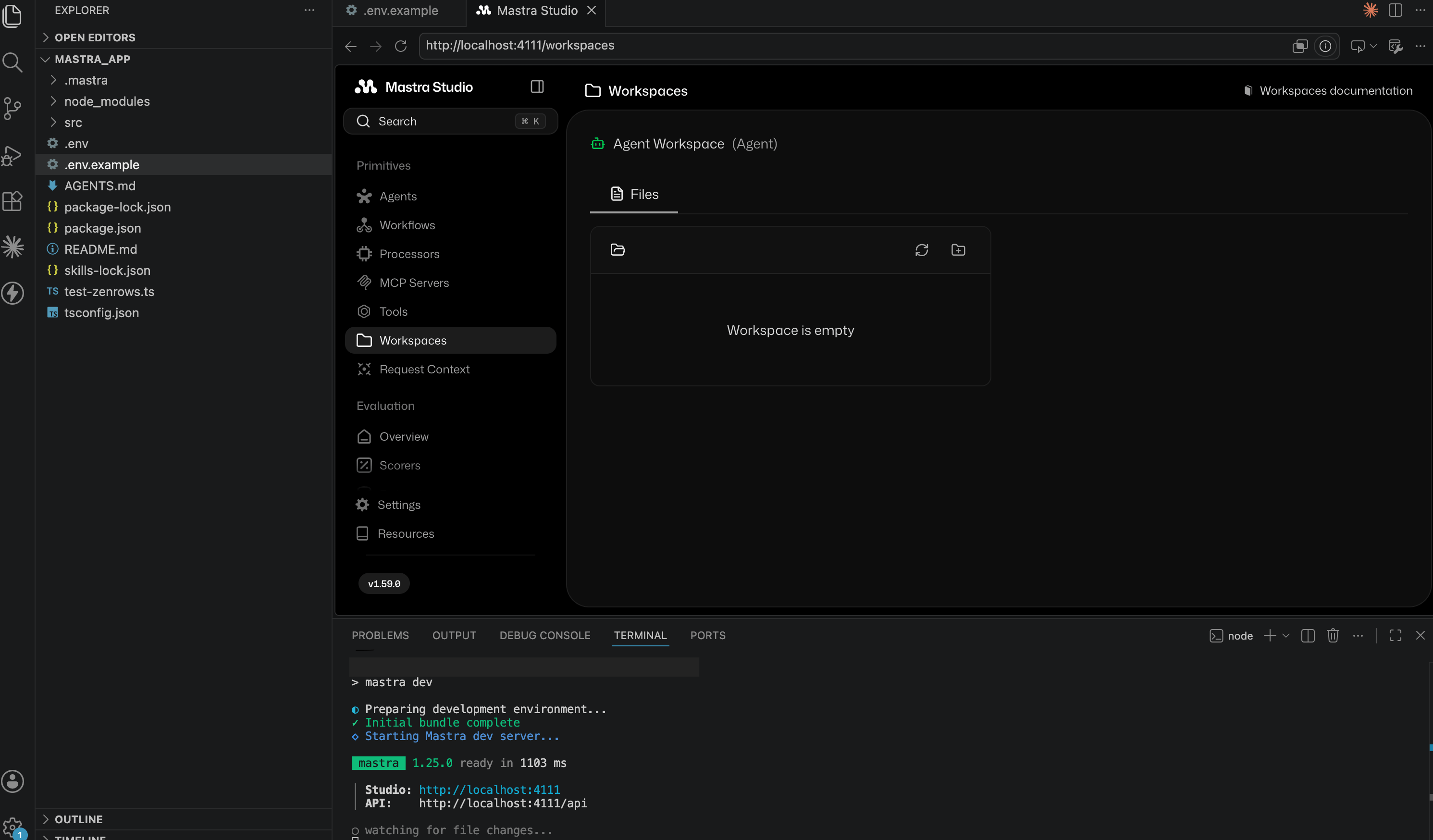Viewport: 1433px width, 840px height.
Task: Open Source Control in activity bar
Action: tap(12, 108)
